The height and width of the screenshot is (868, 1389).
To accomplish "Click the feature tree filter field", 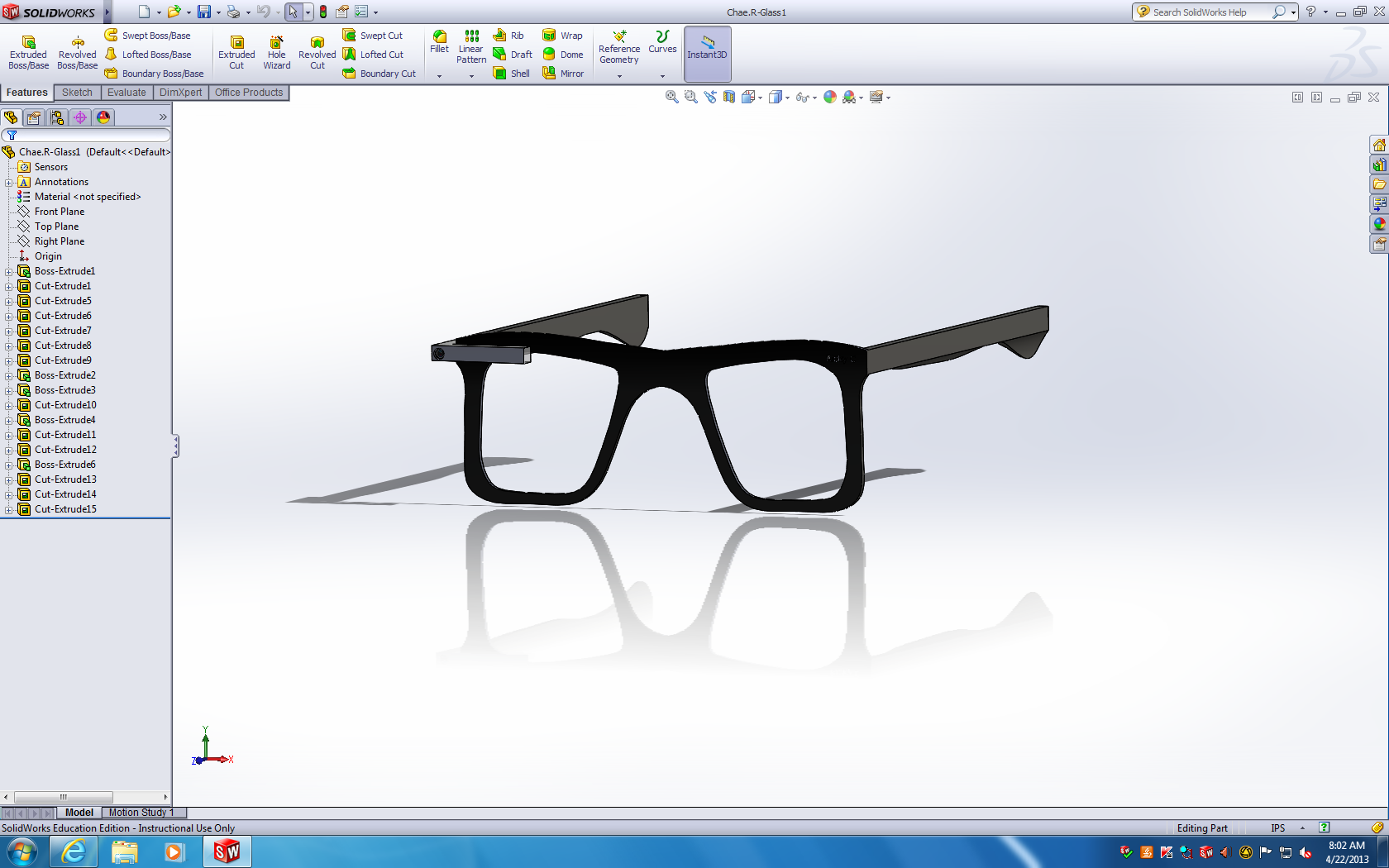I will point(86,135).
